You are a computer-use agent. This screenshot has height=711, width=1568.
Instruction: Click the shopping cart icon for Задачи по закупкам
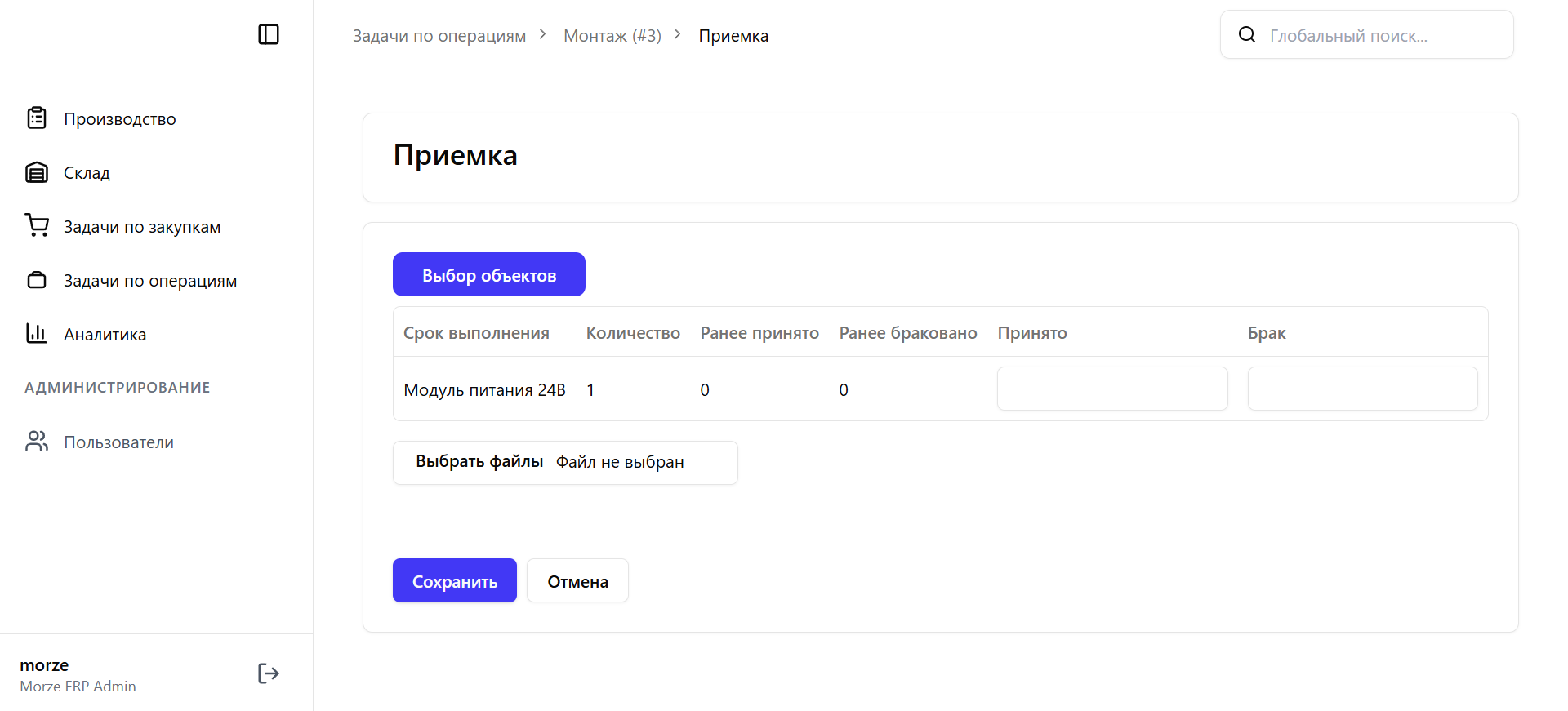(37, 226)
